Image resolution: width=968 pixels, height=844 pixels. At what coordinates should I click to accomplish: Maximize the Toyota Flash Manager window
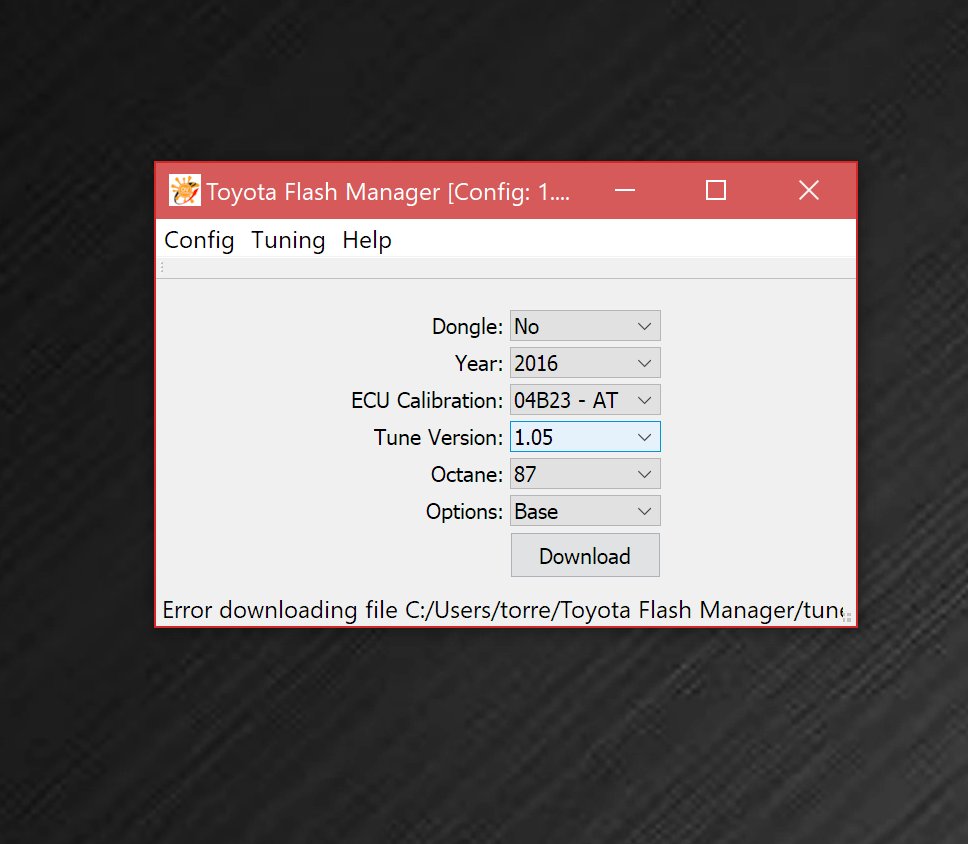click(716, 190)
